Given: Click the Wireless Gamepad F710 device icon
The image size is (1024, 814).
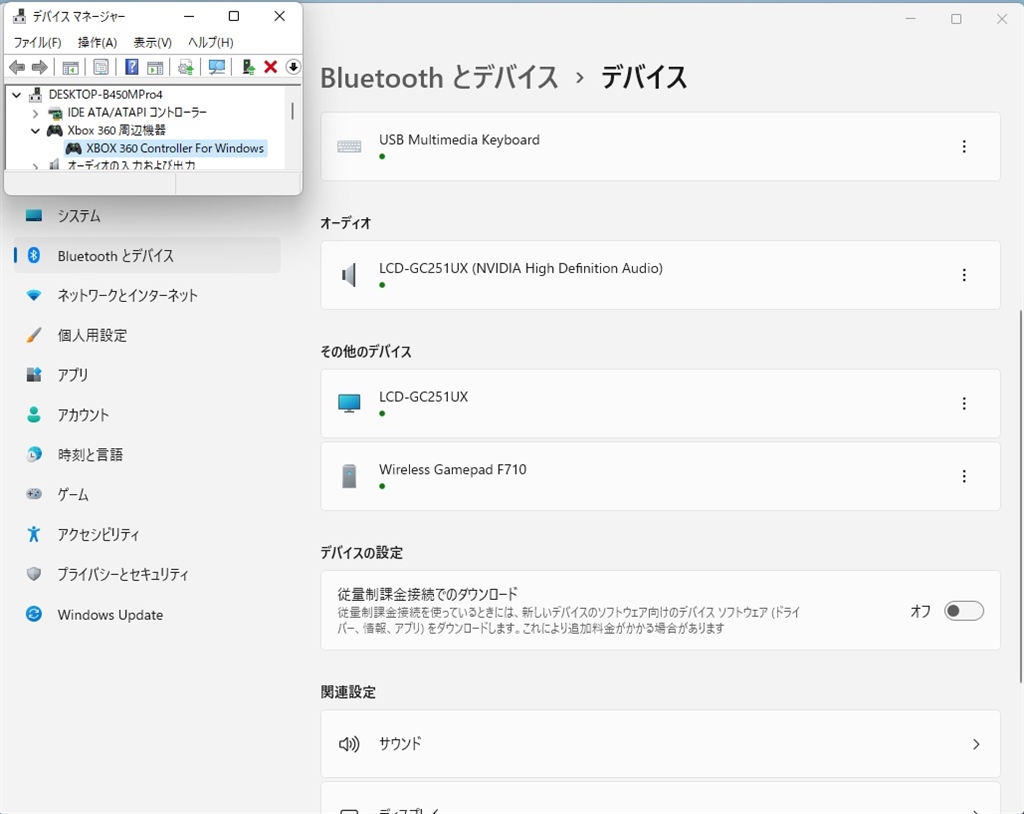Looking at the screenshot, I should point(349,476).
